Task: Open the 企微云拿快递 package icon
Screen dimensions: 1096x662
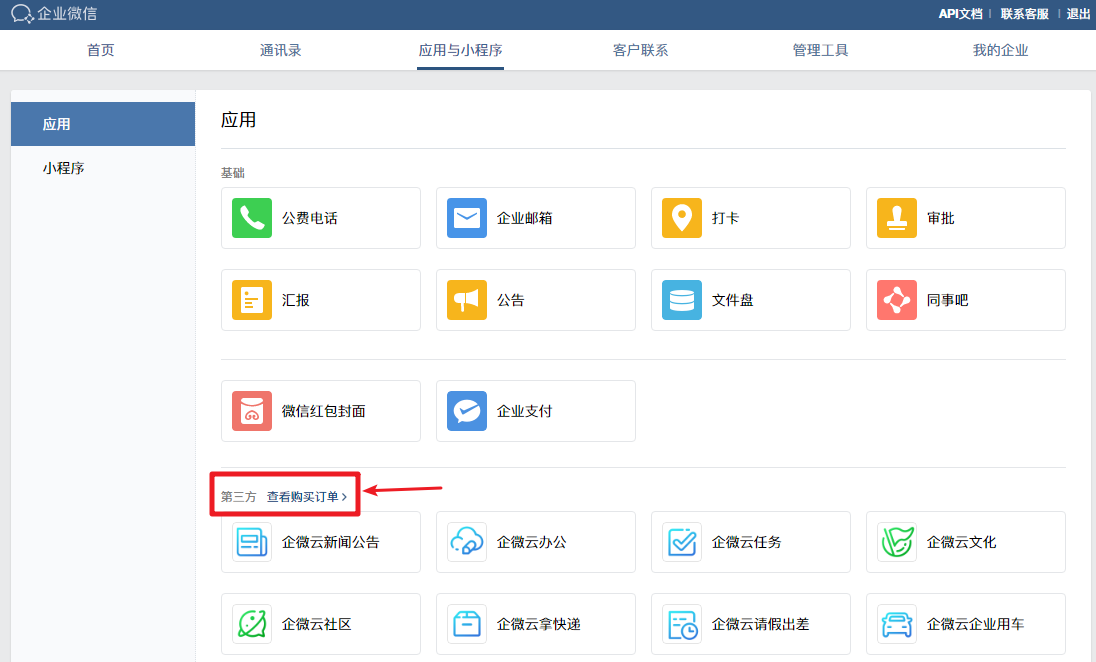Action: 467,624
